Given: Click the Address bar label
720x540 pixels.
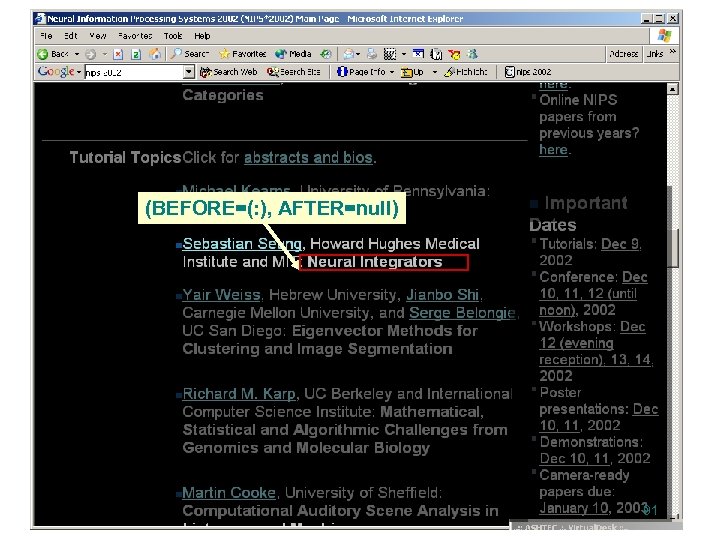Looking at the screenshot, I should tap(623, 54).
